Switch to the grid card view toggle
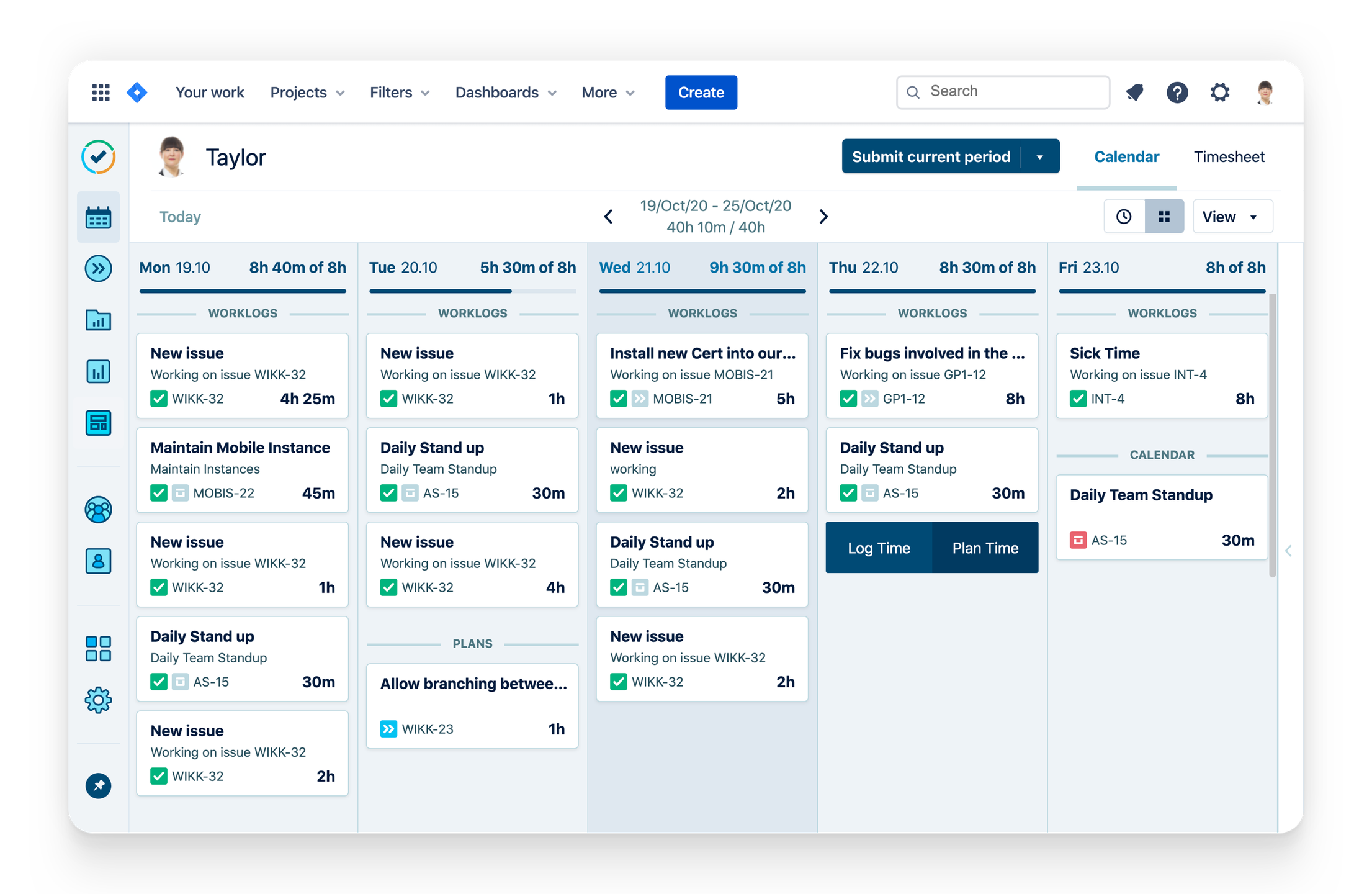Viewport: 1372px width, 894px height. tap(1164, 217)
